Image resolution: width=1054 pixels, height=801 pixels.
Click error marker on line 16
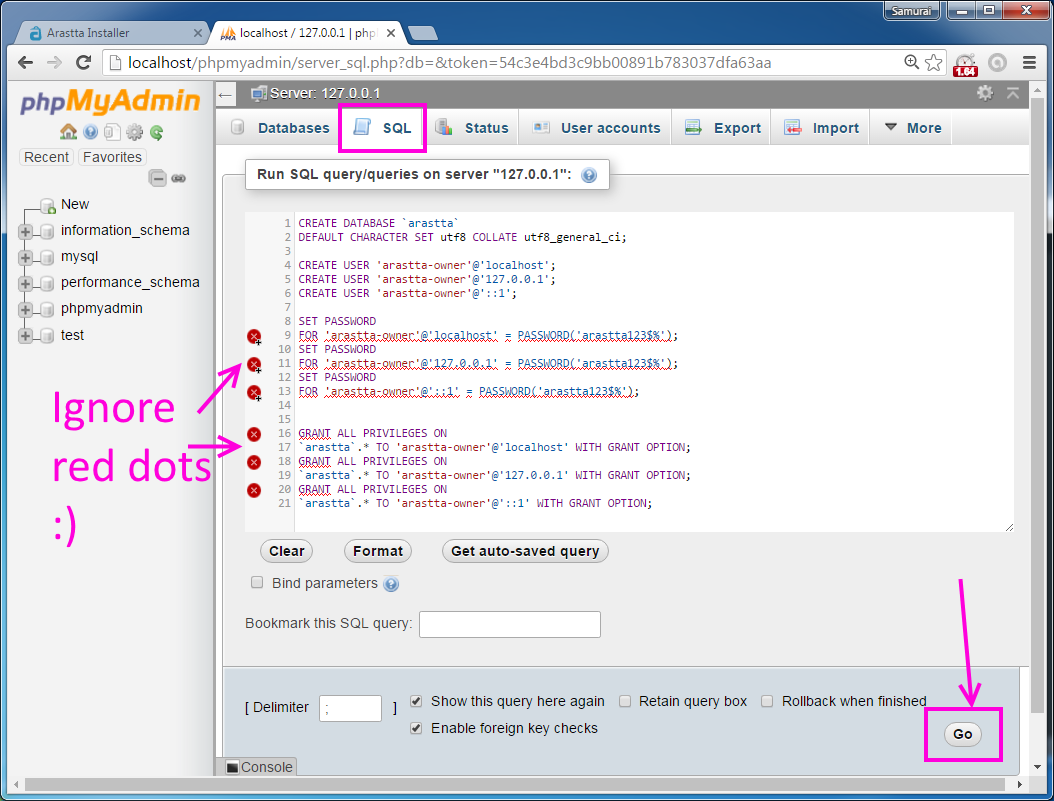tap(254, 434)
